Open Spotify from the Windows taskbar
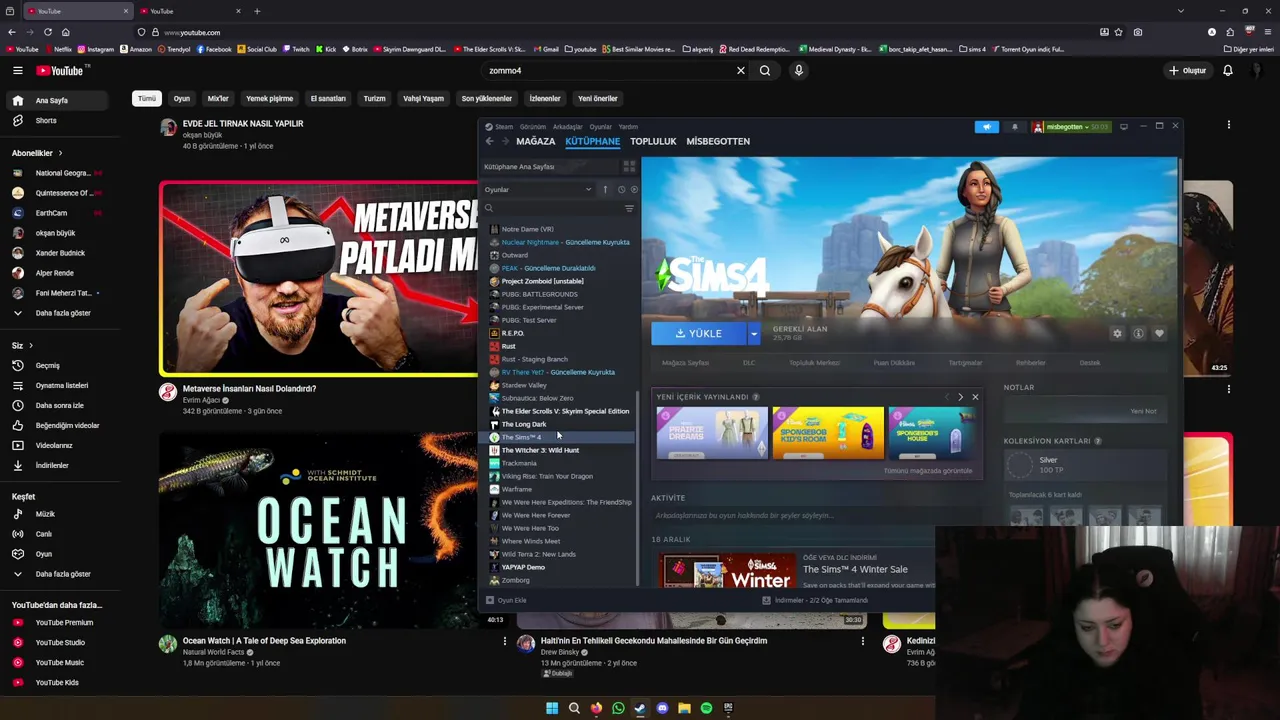The image size is (1280, 720). 706,708
